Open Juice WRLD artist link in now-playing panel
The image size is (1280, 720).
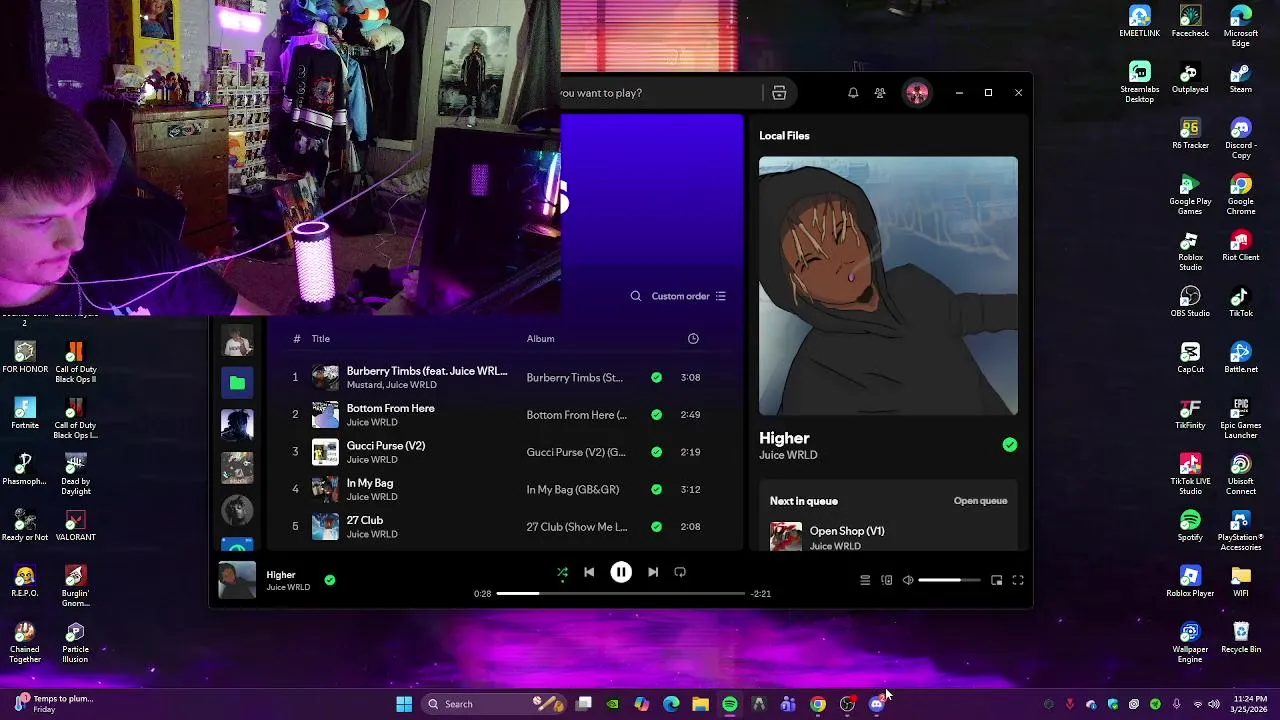click(788, 455)
